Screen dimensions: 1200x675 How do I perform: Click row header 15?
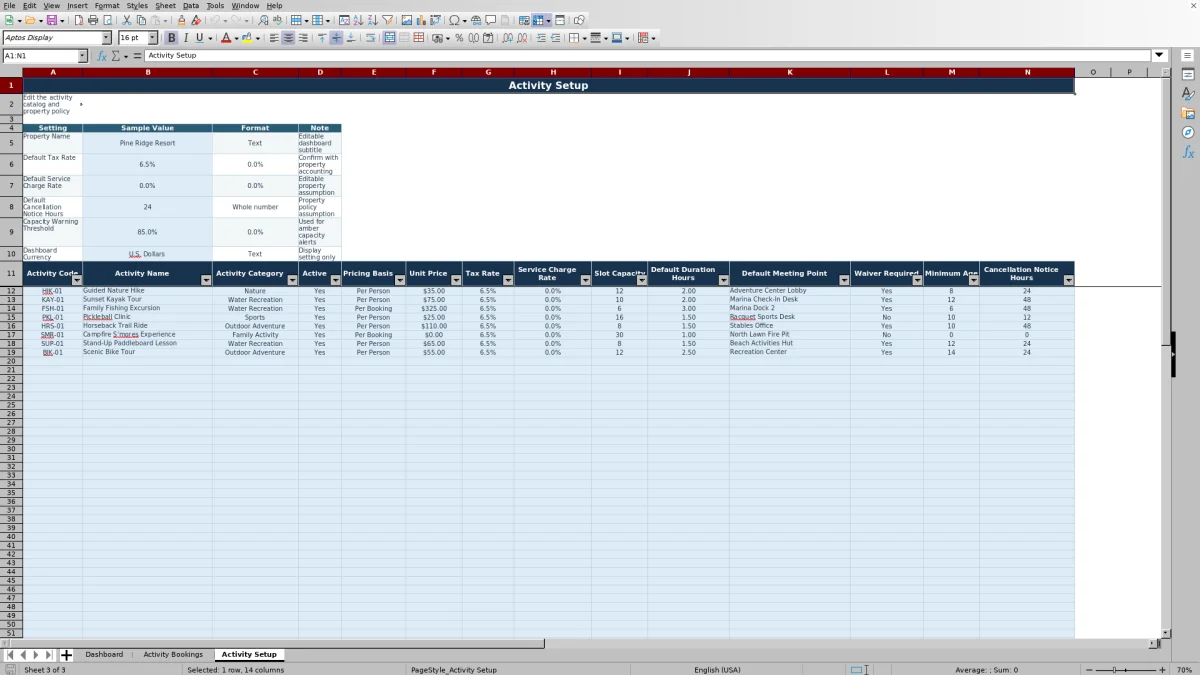coord(11,317)
